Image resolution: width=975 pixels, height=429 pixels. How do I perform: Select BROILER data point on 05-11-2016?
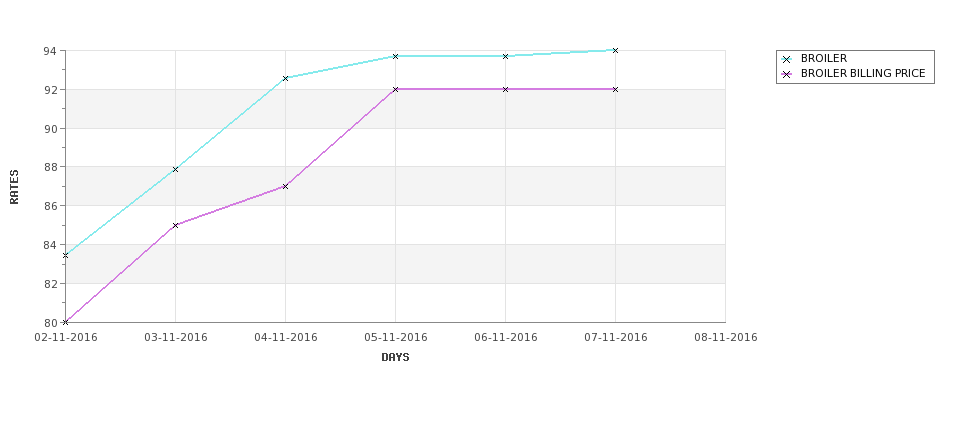click(x=395, y=57)
